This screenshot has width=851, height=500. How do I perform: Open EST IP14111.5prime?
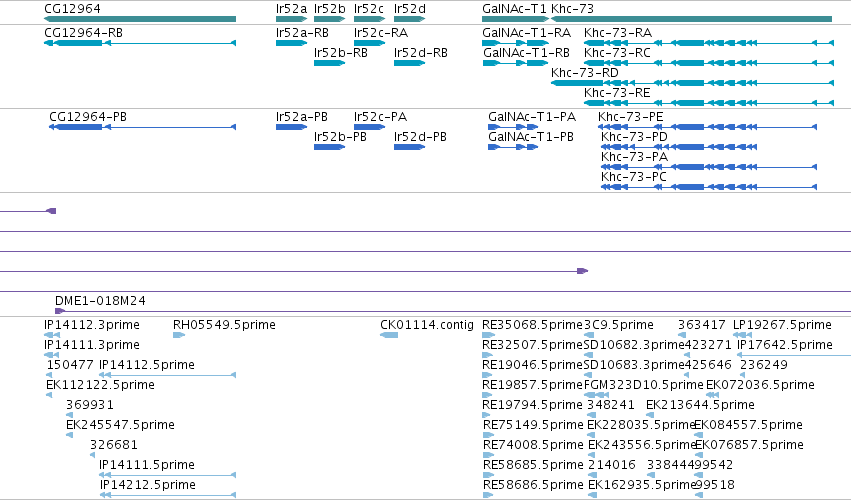147,465
